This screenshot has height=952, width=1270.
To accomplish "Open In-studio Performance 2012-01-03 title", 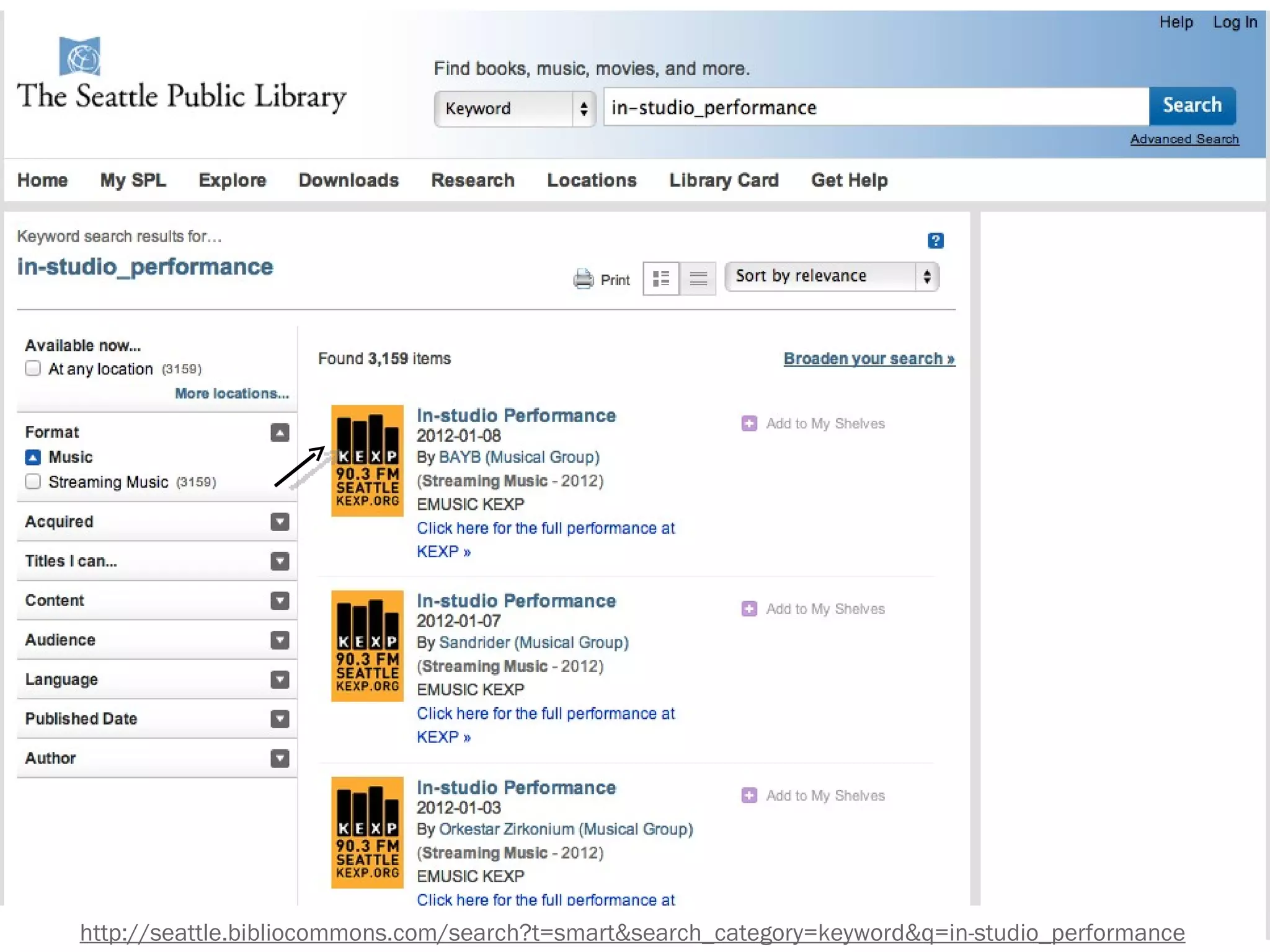I will click(516, 787).
